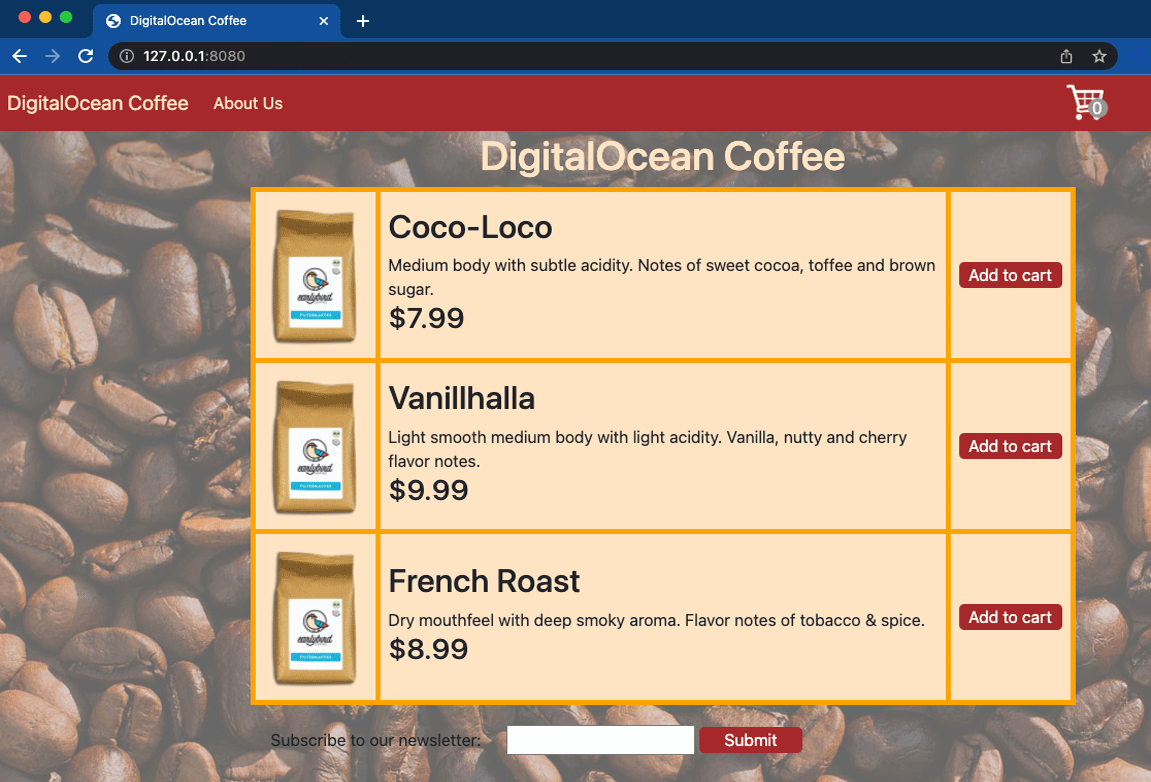Add Coco-Loco to cart
Viewport: 1151px width, 782px height.
tap(1010, 275)
